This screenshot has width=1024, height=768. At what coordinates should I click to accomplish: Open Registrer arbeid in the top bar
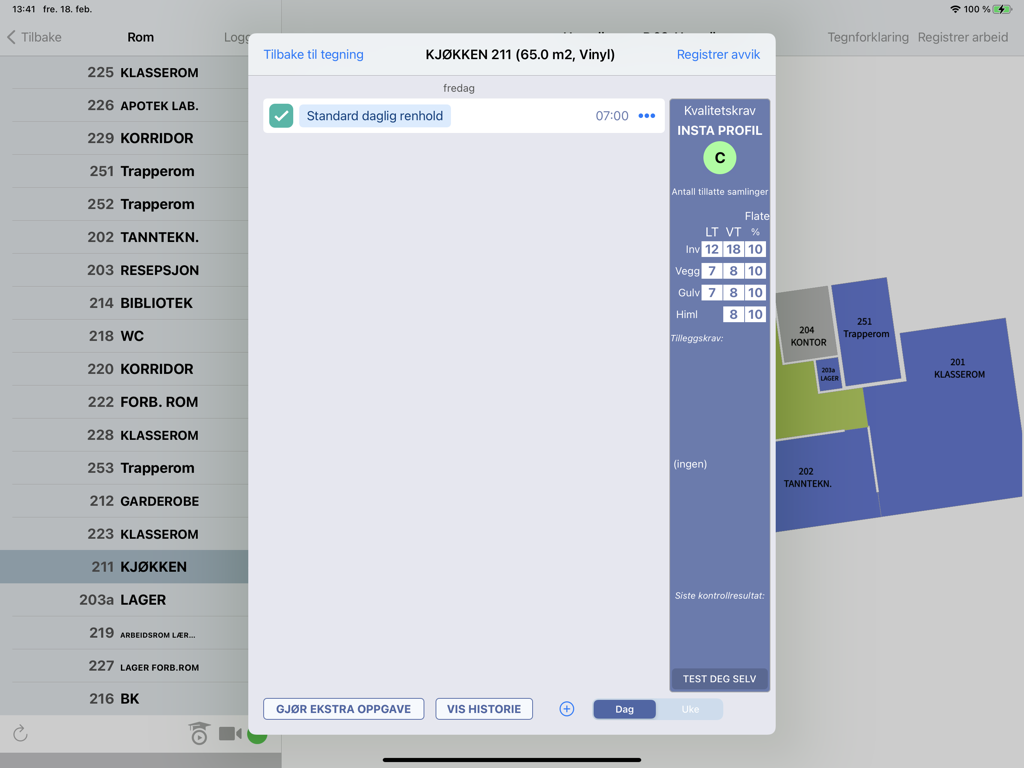point(962,37)
